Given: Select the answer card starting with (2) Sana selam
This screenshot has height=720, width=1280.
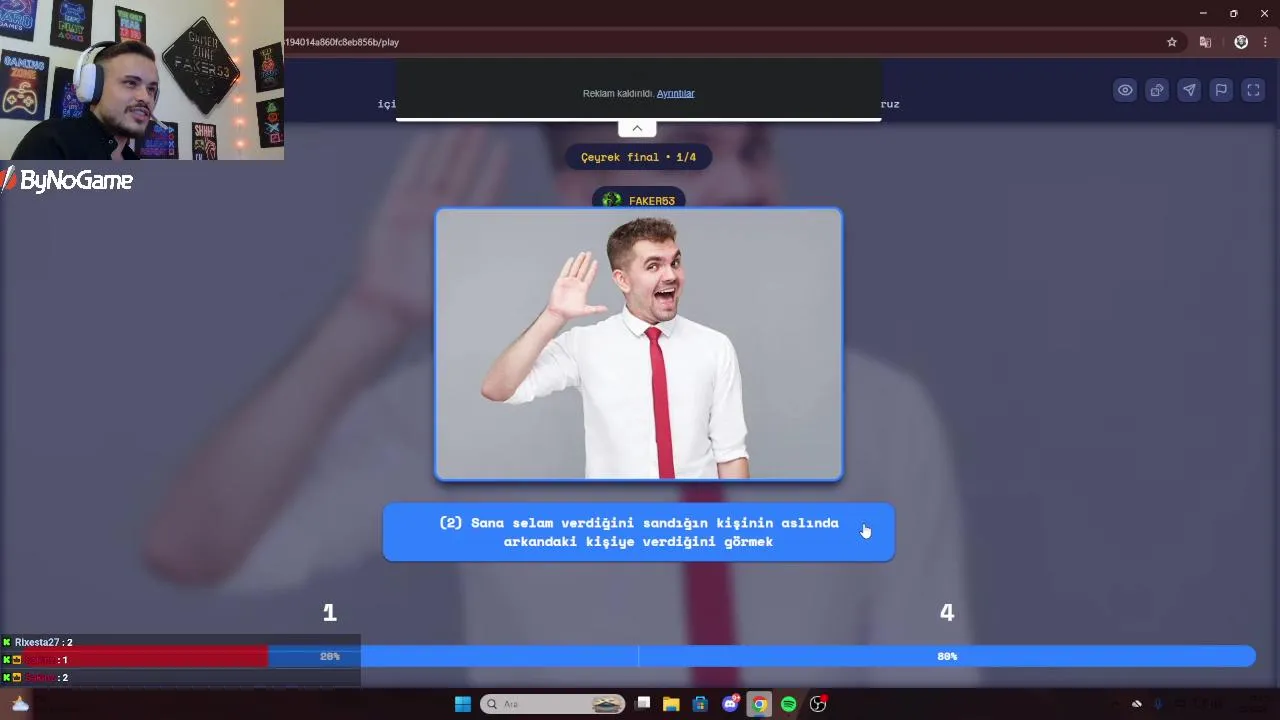Looking at the screenshot, I should click(639, 532).
